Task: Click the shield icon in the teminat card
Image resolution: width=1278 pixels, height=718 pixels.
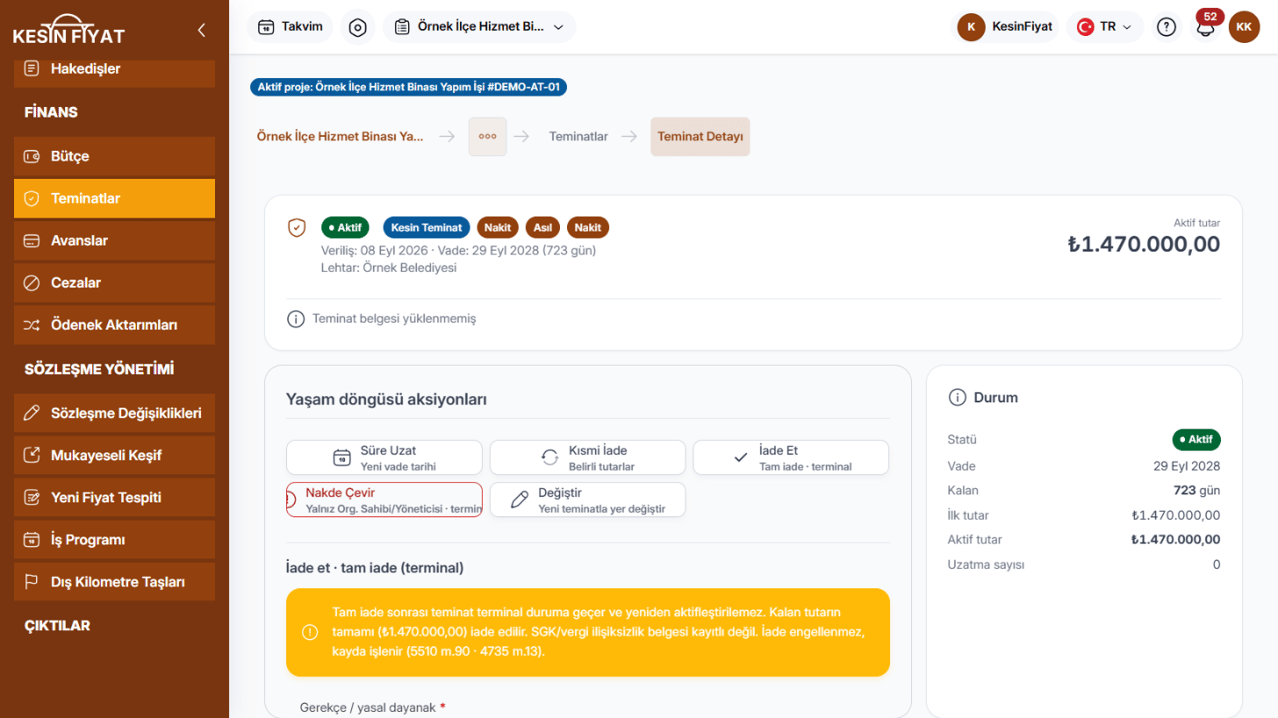Action: (297, 228)
